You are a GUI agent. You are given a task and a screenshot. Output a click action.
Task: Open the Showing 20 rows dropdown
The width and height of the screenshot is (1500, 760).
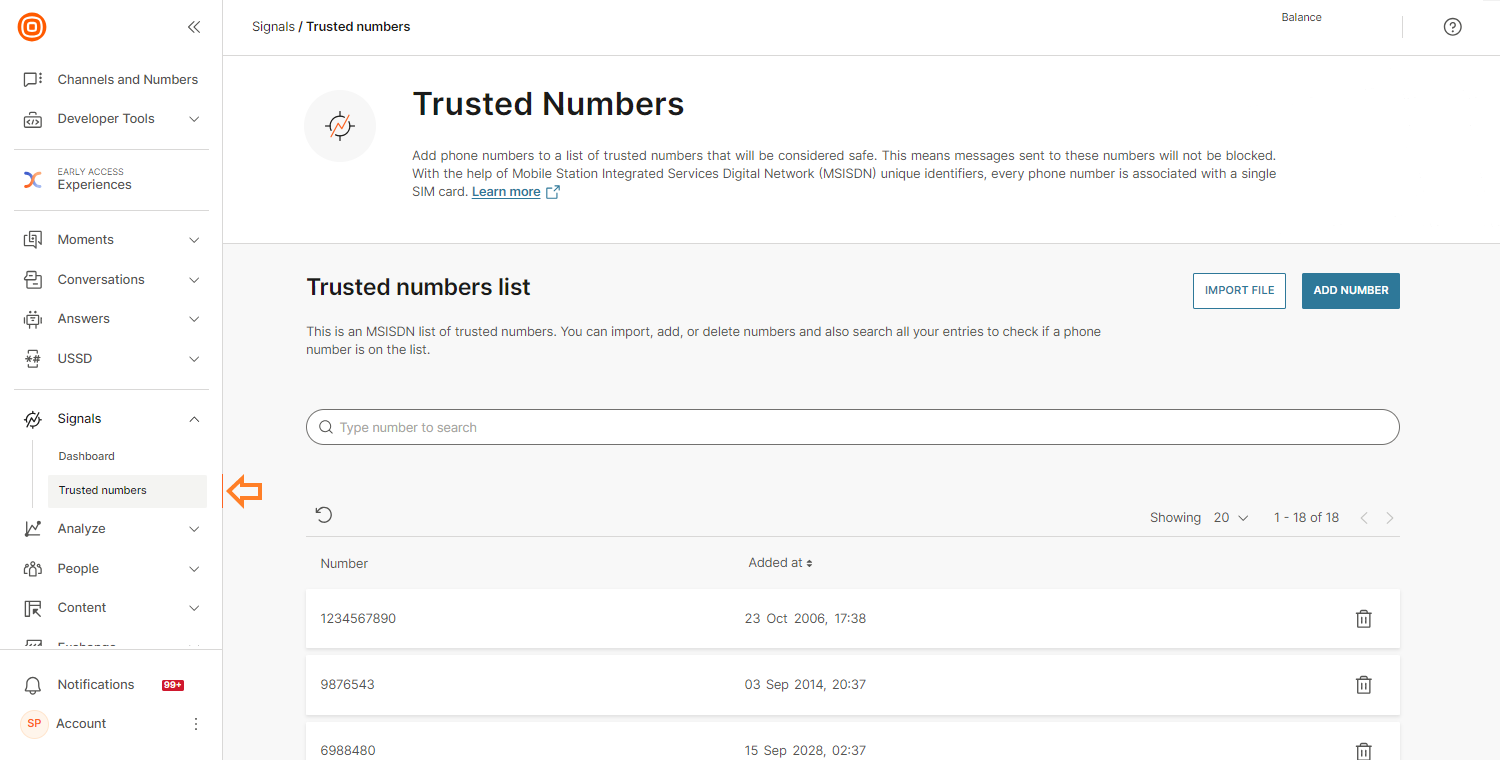tap(1231, 518)
